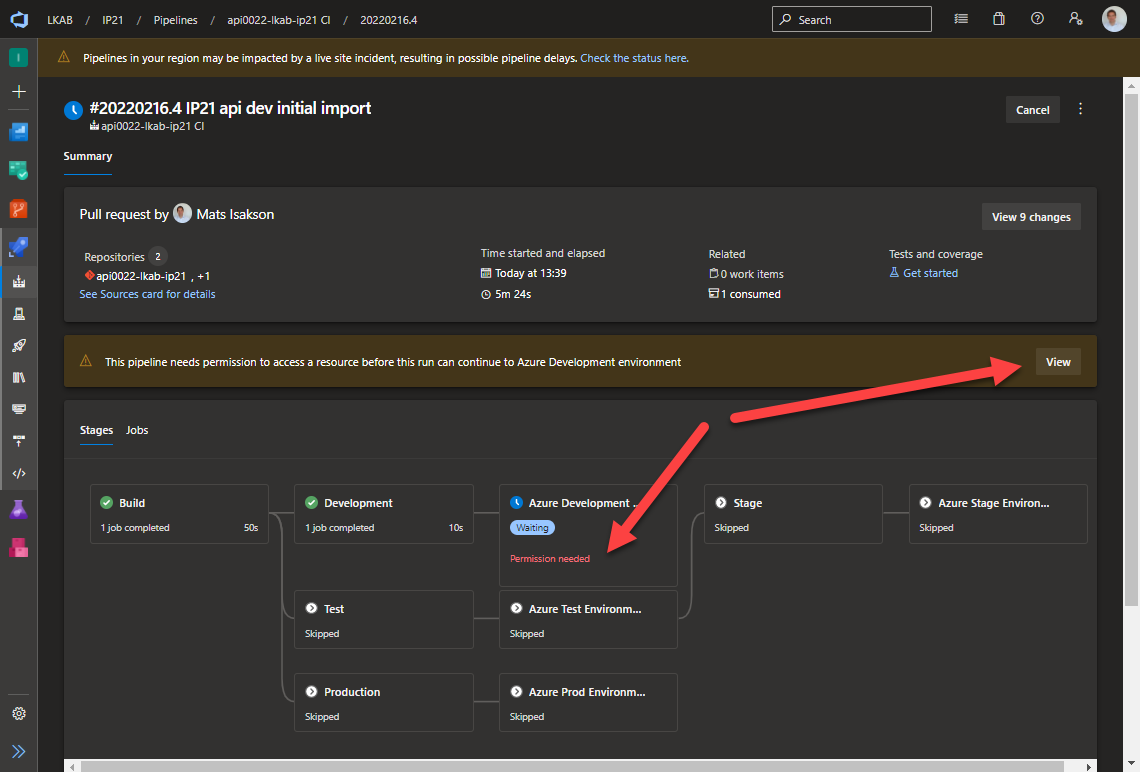Open Releases from the left navigation
The width and height of the screenshot is (1140, 772).
pyautogui.click(x=18, y=345)
